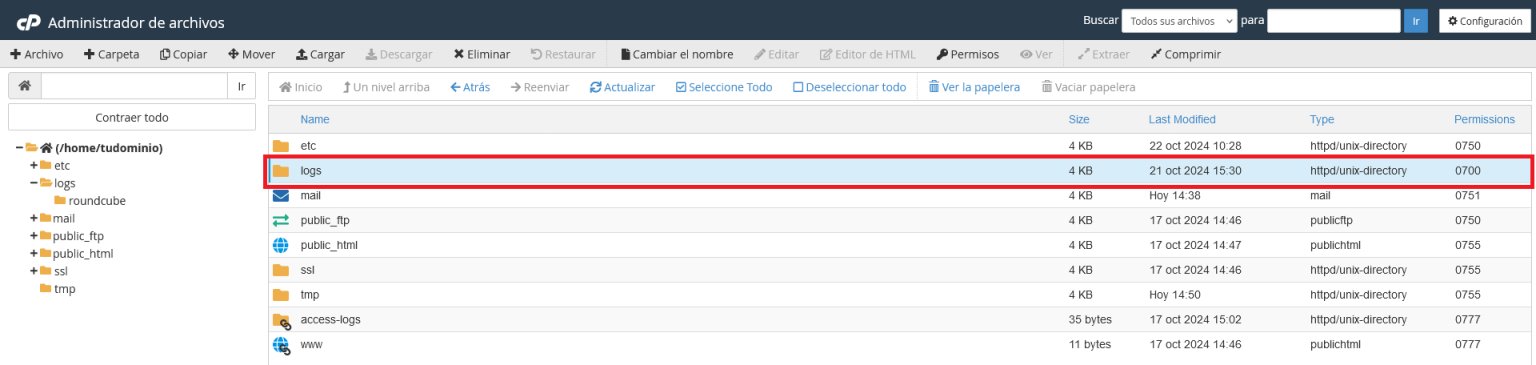The width and height of the screenshot is (1536, 365).
Task: Rename with Cambiar el nombre
Action: (x=677, y=54)
